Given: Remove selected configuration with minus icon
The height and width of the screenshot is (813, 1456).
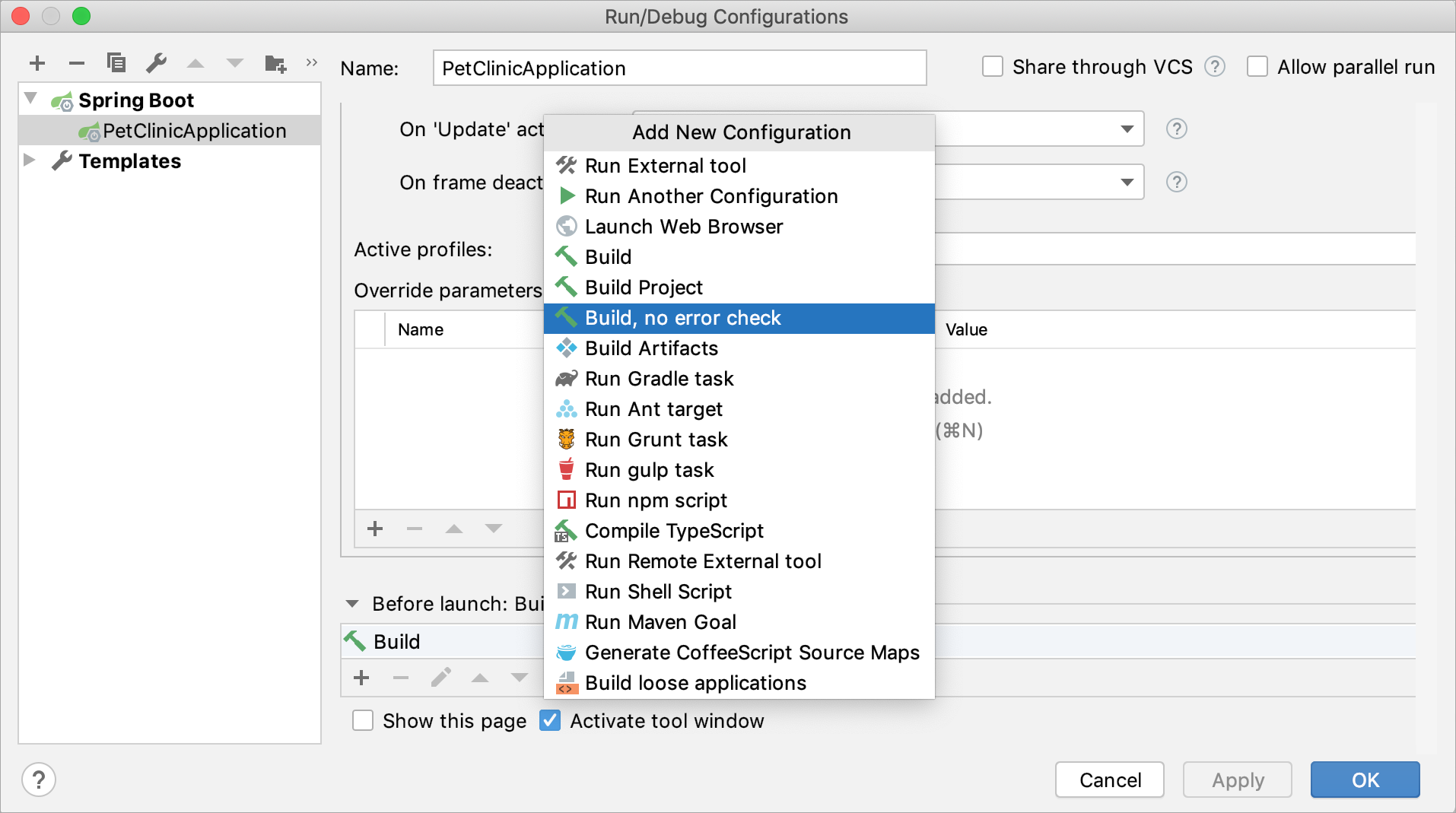Looking at the screenshot, I should tap(76, 63).
